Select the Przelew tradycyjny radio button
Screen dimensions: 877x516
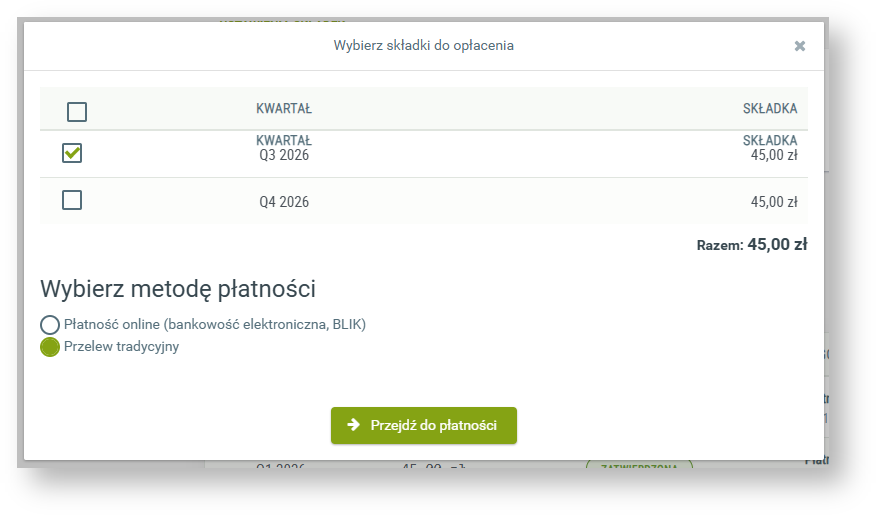click(x=50, y=348)
